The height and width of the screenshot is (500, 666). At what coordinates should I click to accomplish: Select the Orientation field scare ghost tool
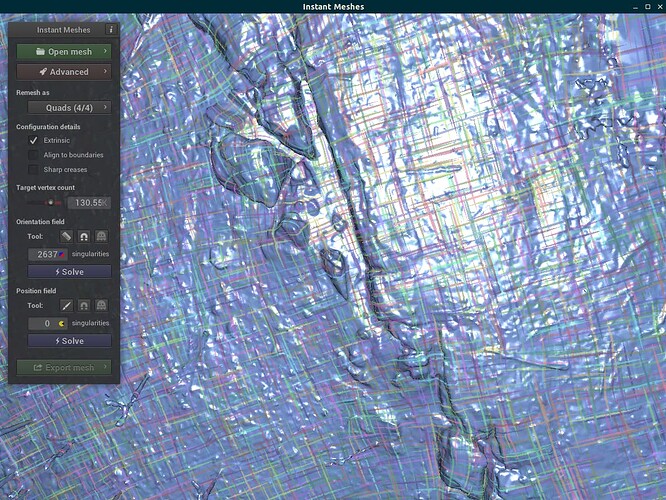pos(101,236)
